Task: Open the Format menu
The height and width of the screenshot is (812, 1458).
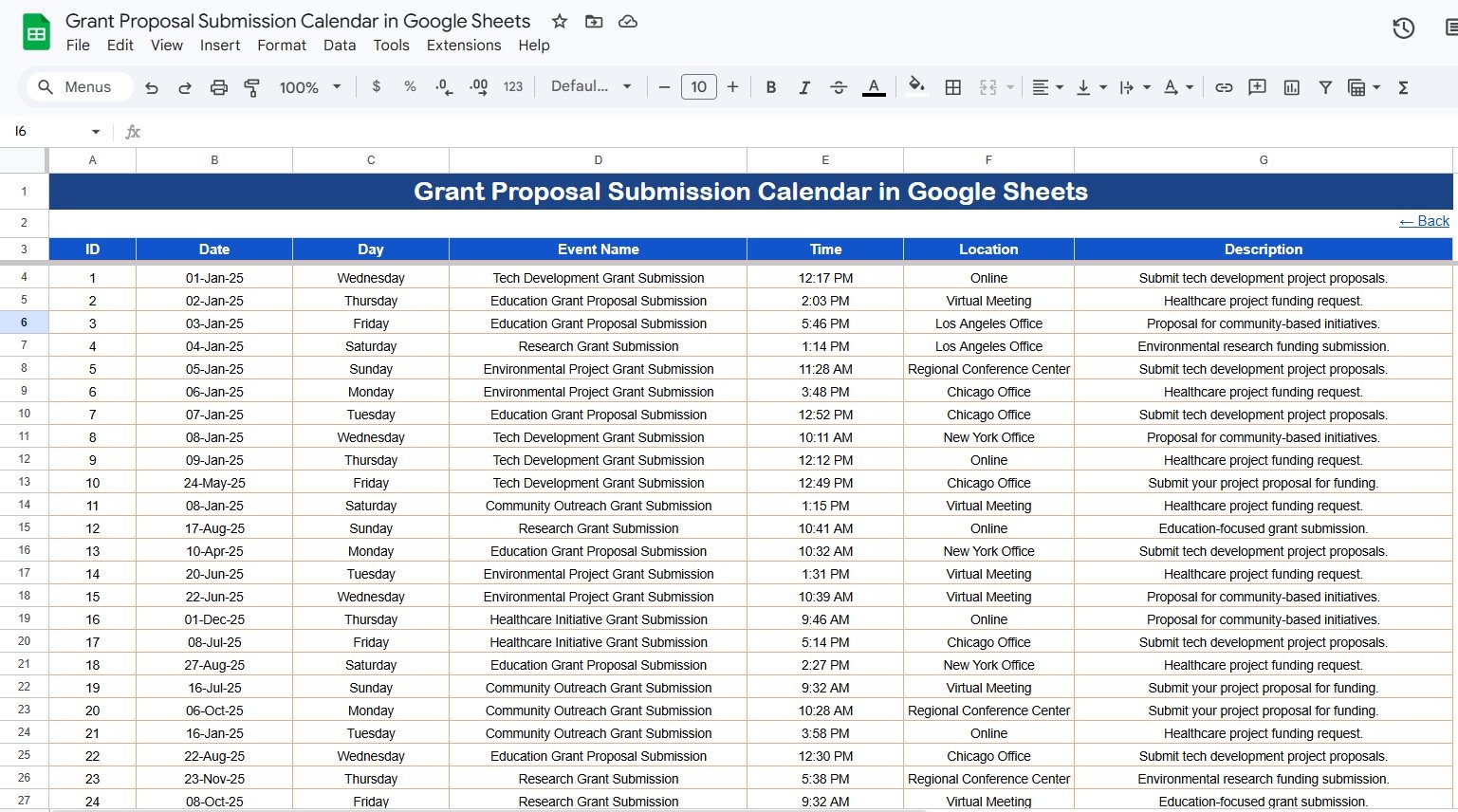Action: [x=282, y=45]
